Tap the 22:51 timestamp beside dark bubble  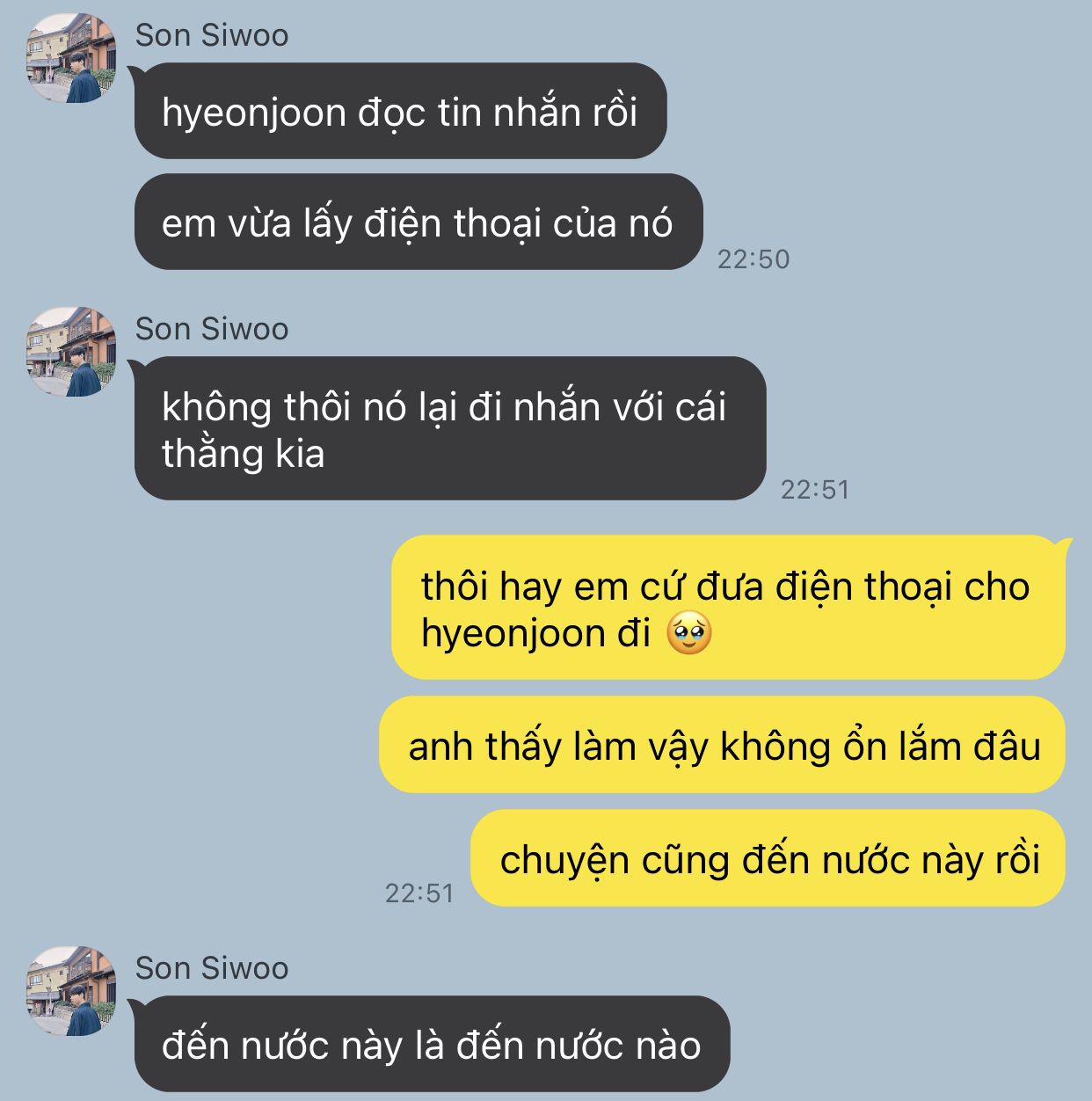[x=815, y=490]
